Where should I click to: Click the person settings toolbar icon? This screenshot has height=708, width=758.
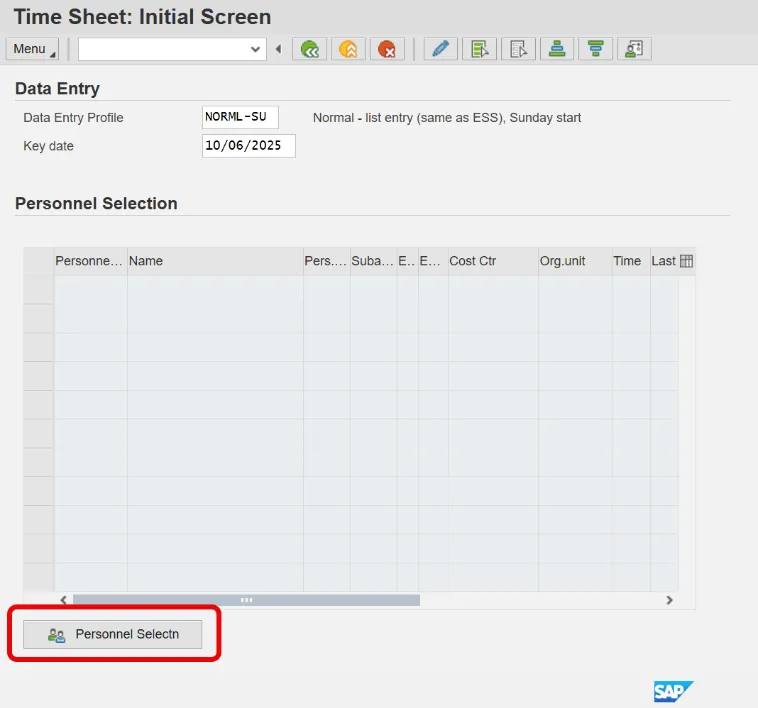634,49
